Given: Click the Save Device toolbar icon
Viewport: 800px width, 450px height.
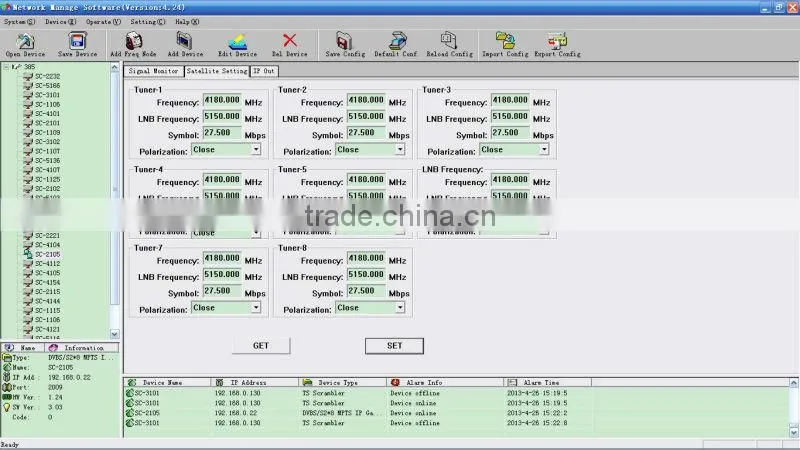Looking at the screenshot, I should pos(78,41).
